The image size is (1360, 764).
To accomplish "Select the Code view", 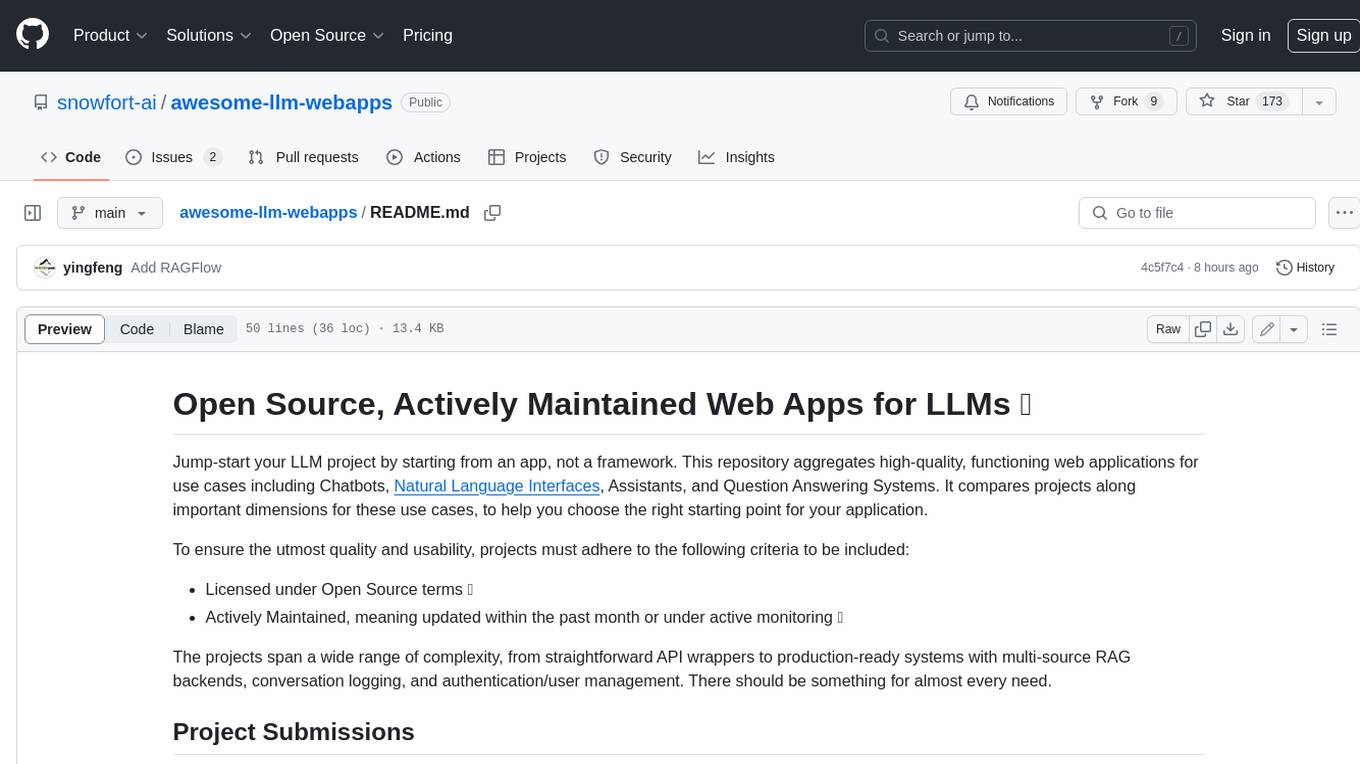I will tap(137, 329).
